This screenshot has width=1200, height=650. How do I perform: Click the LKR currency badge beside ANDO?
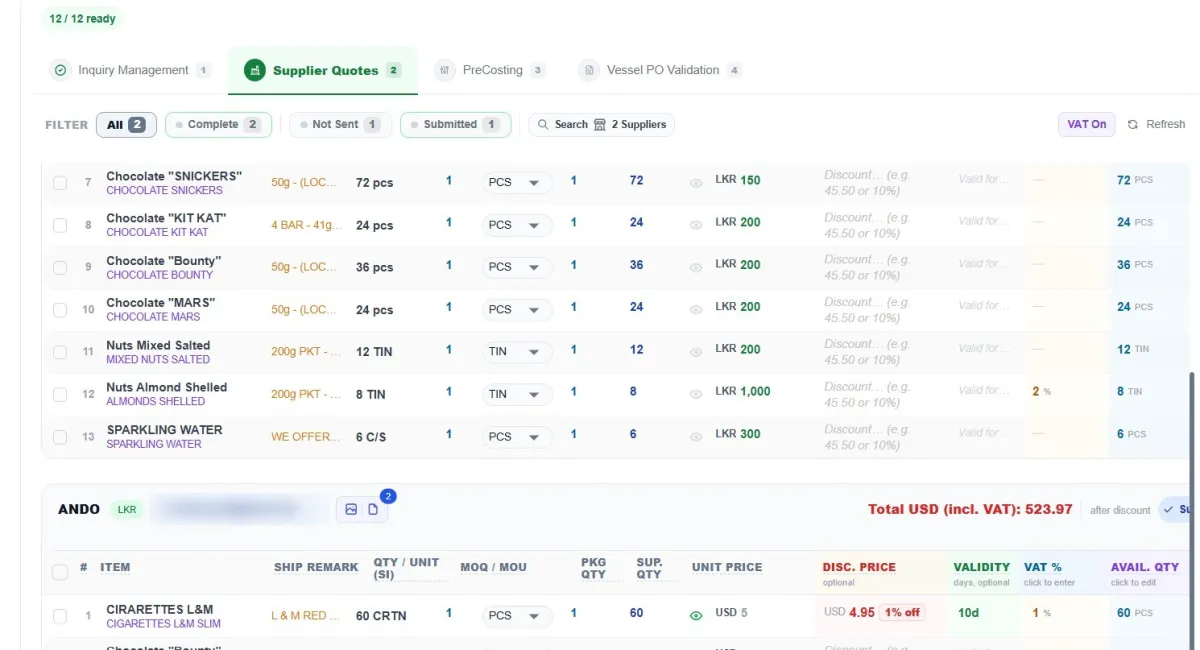tap(127, 510)
